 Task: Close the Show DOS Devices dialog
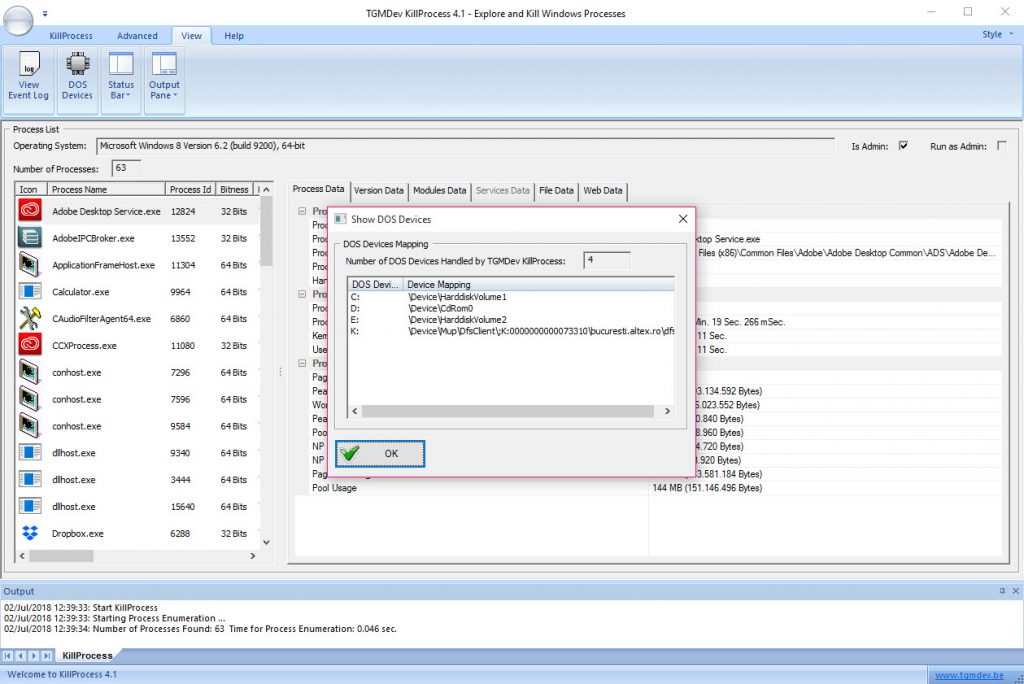tap(682, 219)
